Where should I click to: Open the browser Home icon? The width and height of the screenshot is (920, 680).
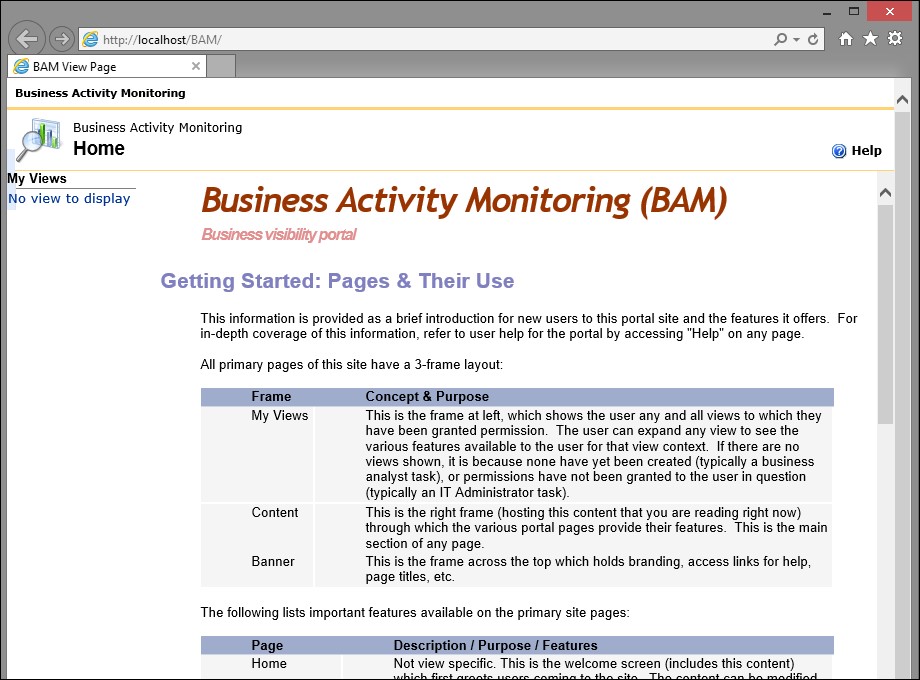coord(845,39)
